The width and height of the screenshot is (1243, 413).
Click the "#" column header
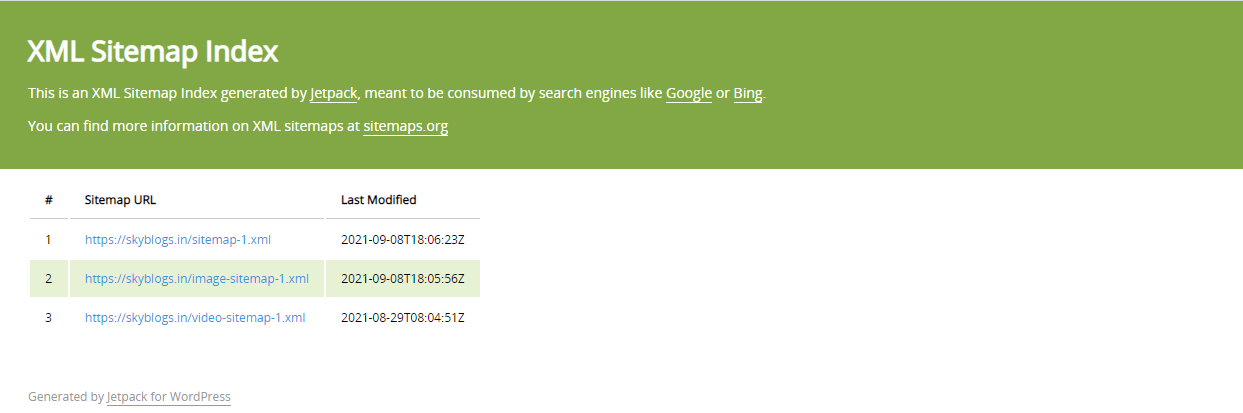tap(49, 200)
